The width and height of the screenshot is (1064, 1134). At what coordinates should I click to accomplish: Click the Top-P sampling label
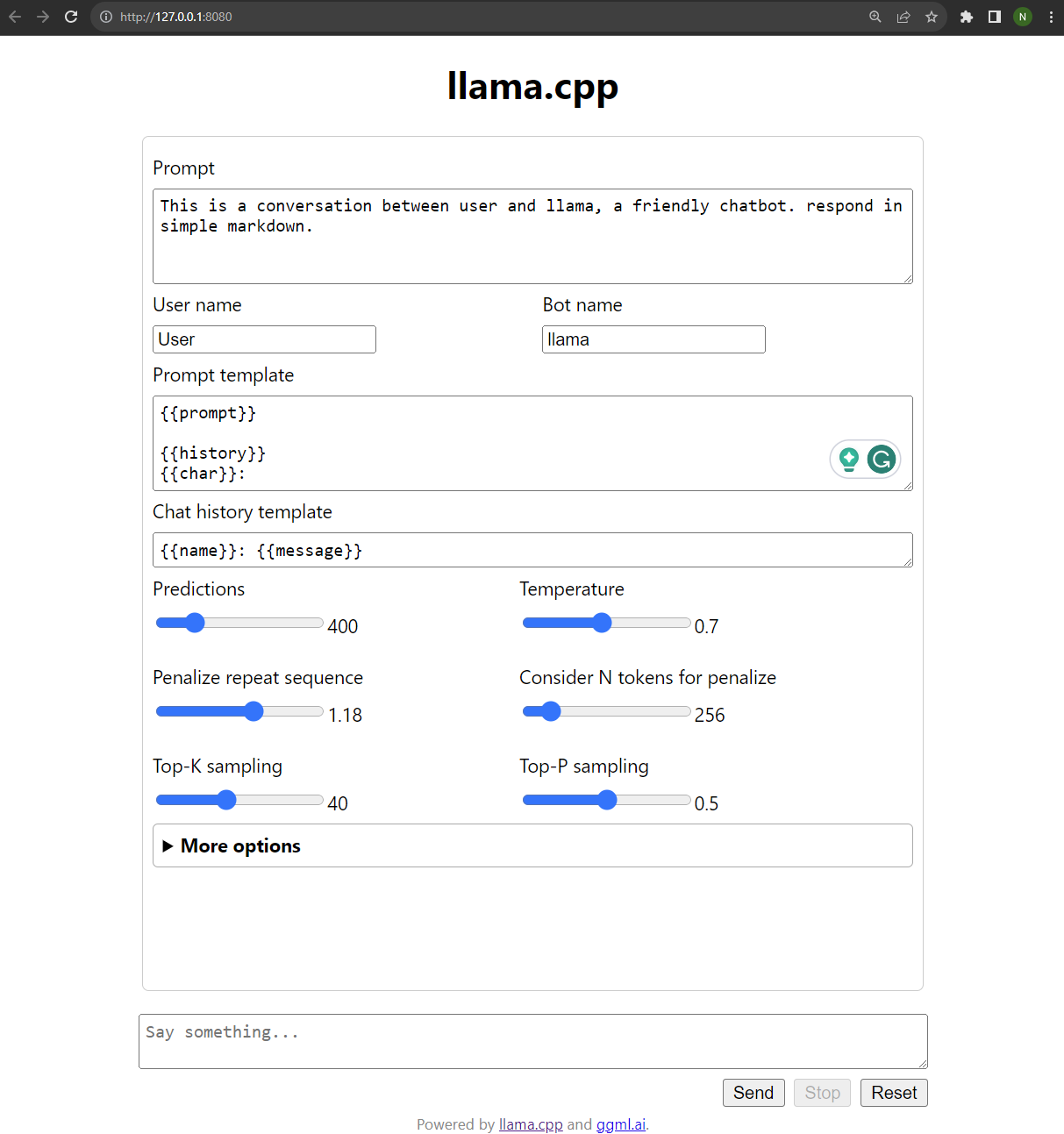pos(584,766)
